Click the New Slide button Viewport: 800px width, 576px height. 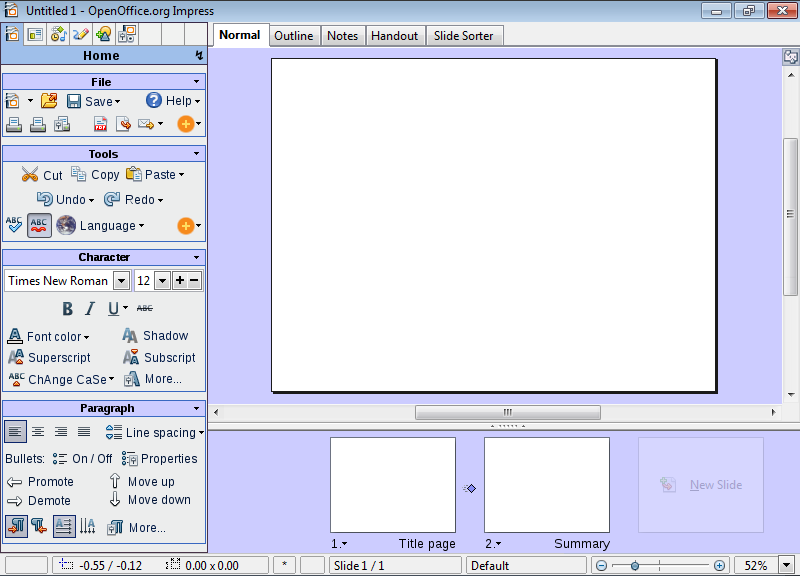[701, 485]
